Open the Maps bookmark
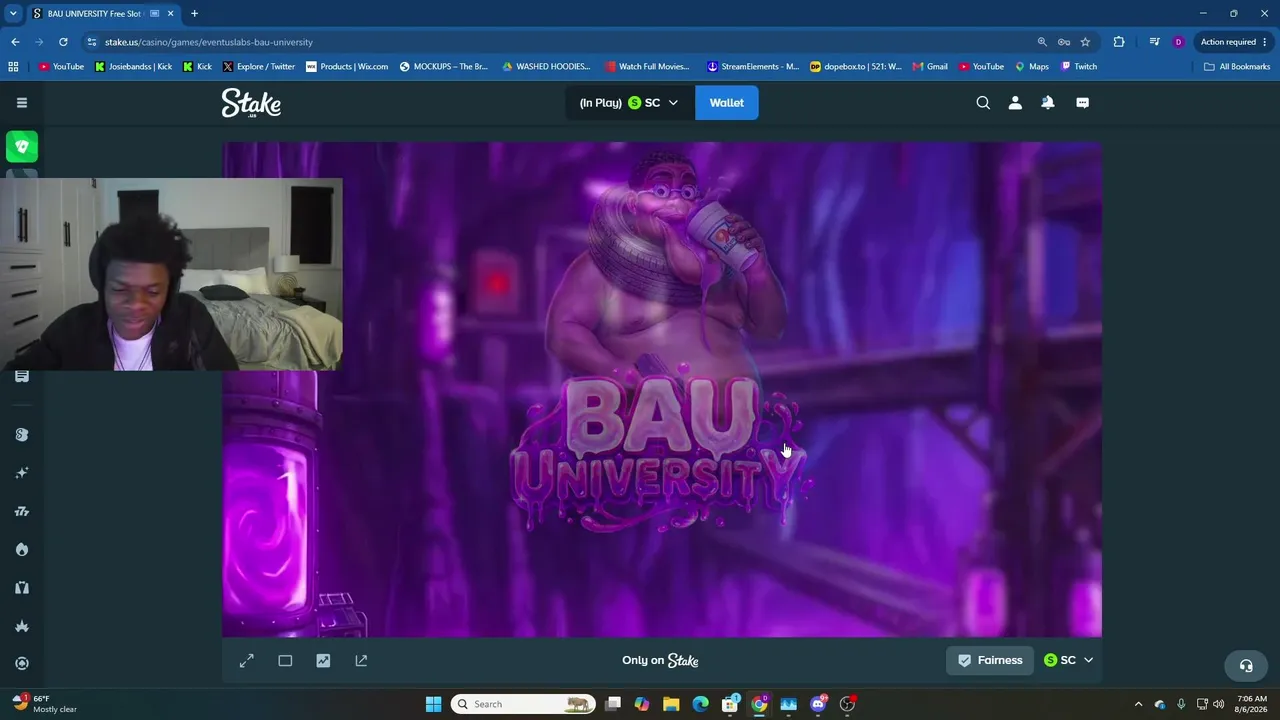Image resolution: width=1280 pixels, height=720 pixels. (x=1032, y=67)
